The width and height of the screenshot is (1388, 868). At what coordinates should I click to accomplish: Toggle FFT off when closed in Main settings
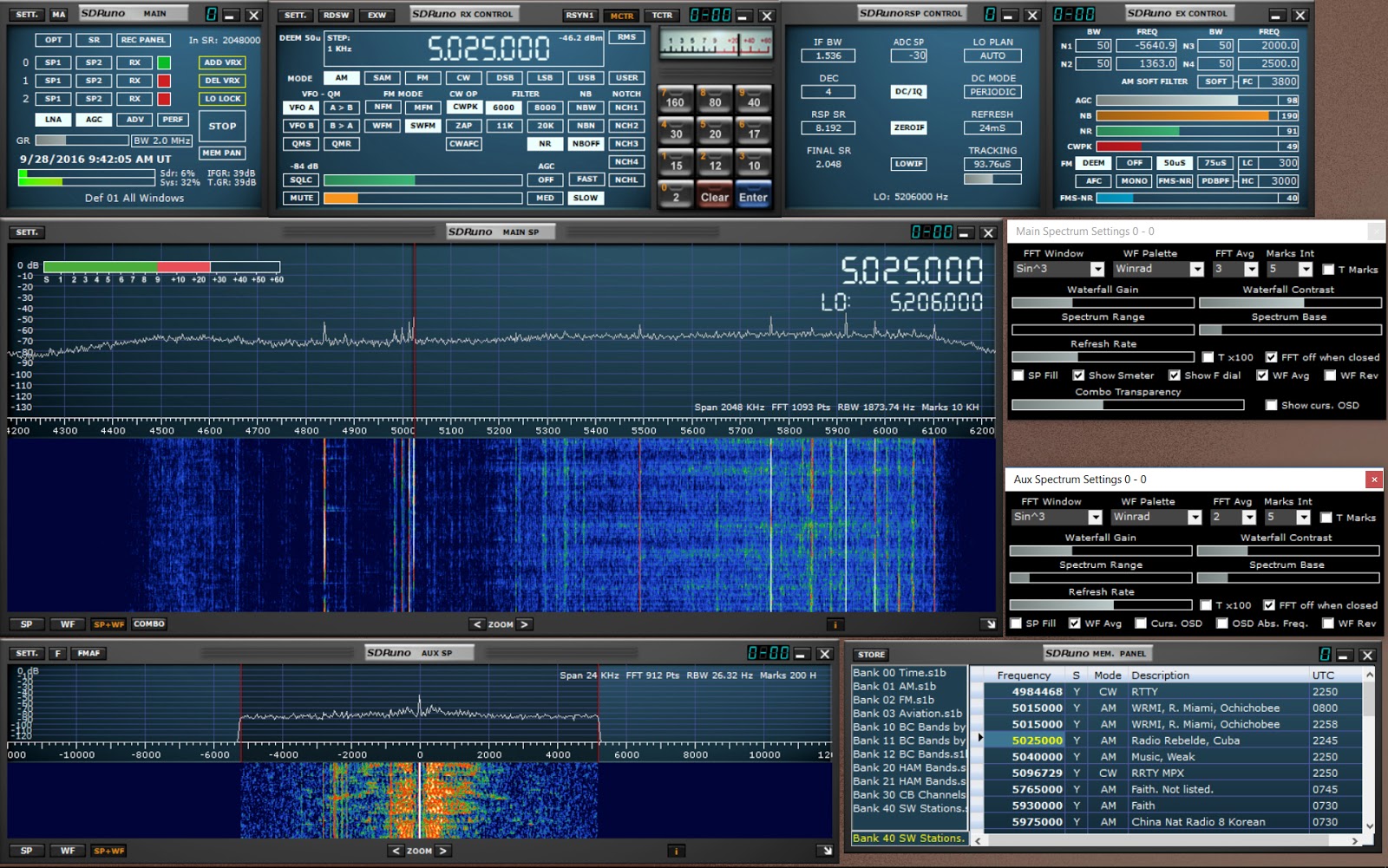pos(1271,357)
